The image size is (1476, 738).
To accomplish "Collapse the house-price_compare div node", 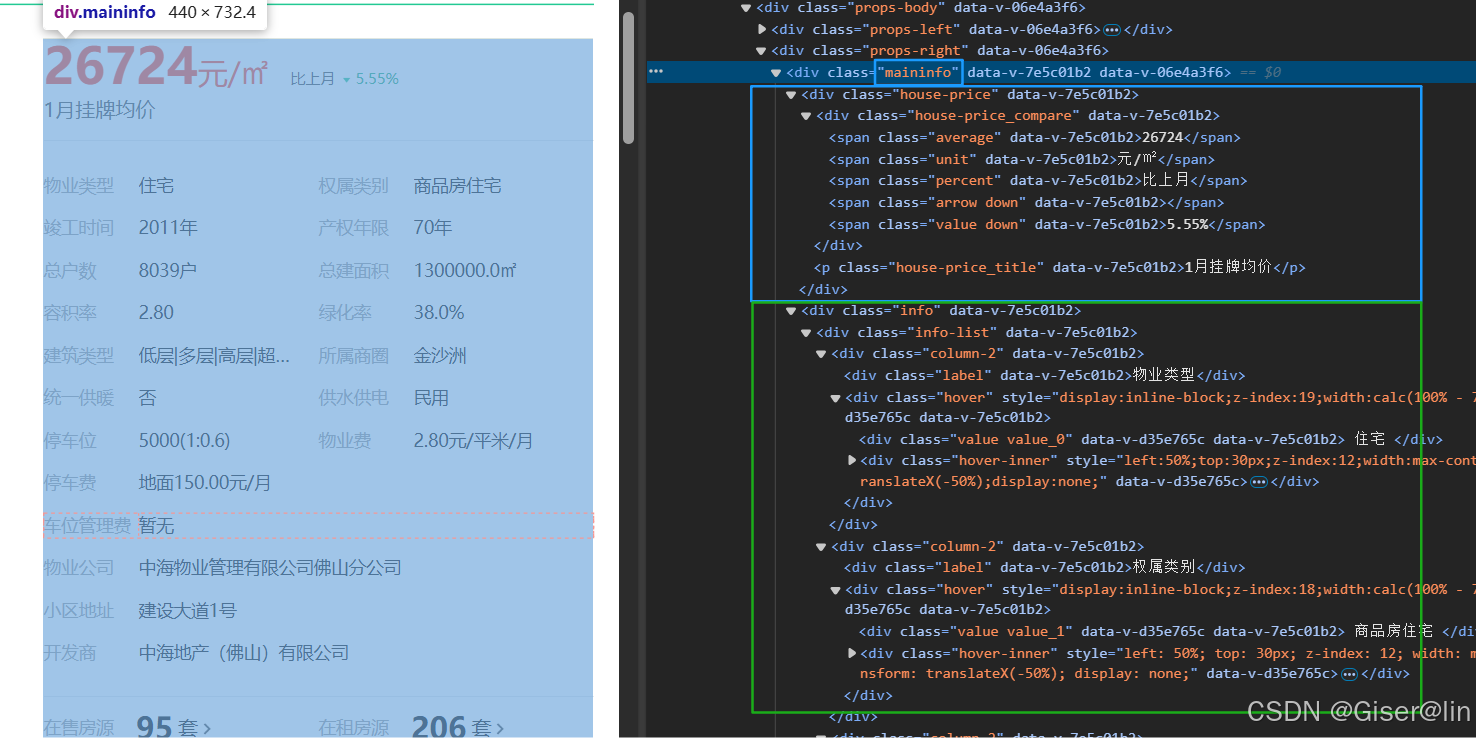I will pyautogui.click(x=806, y=116).
